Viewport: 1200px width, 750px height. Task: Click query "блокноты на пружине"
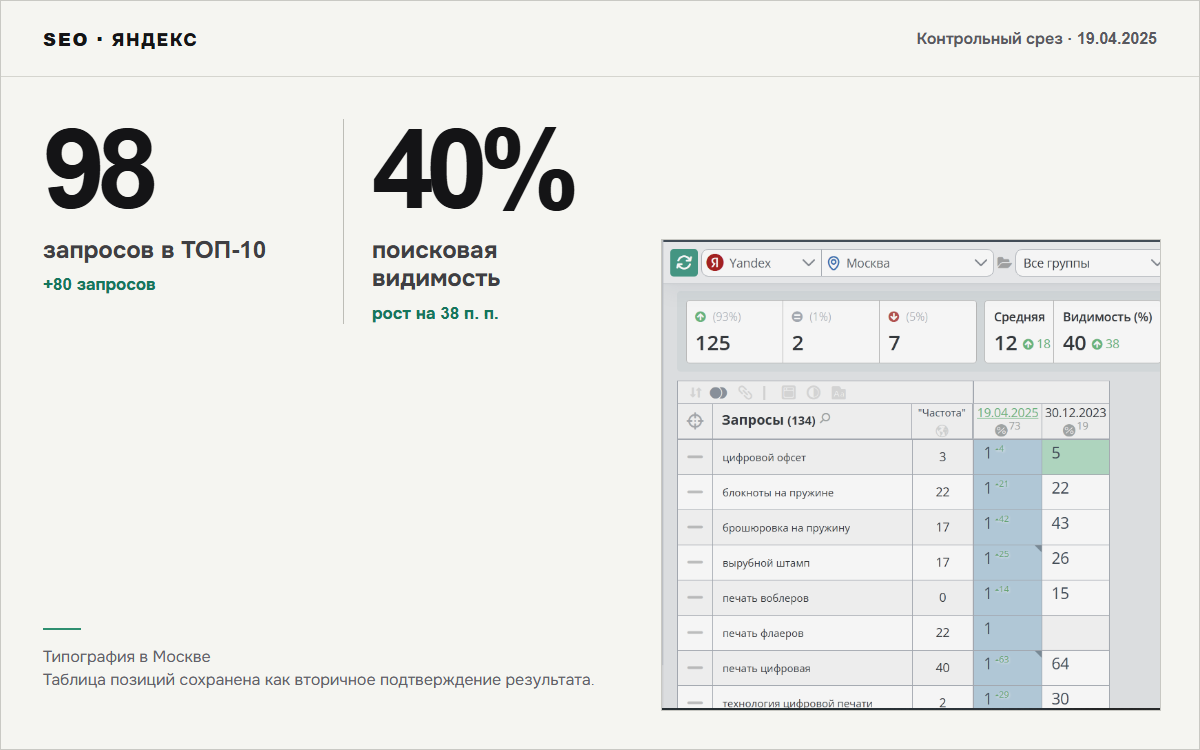click(x=778, y=492)
